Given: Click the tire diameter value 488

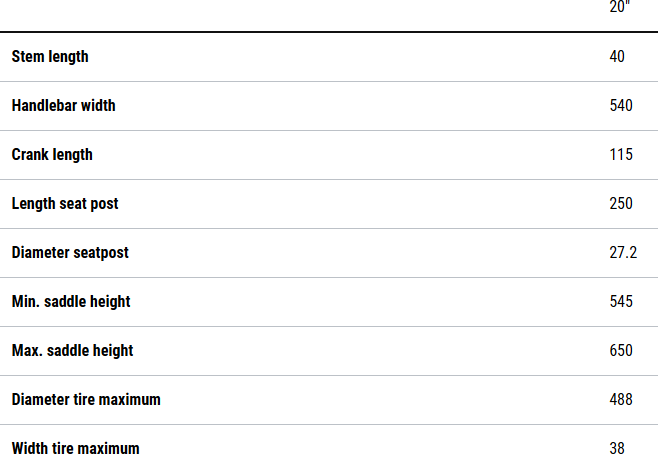Looking at the screenshot, I should point(621,400).
